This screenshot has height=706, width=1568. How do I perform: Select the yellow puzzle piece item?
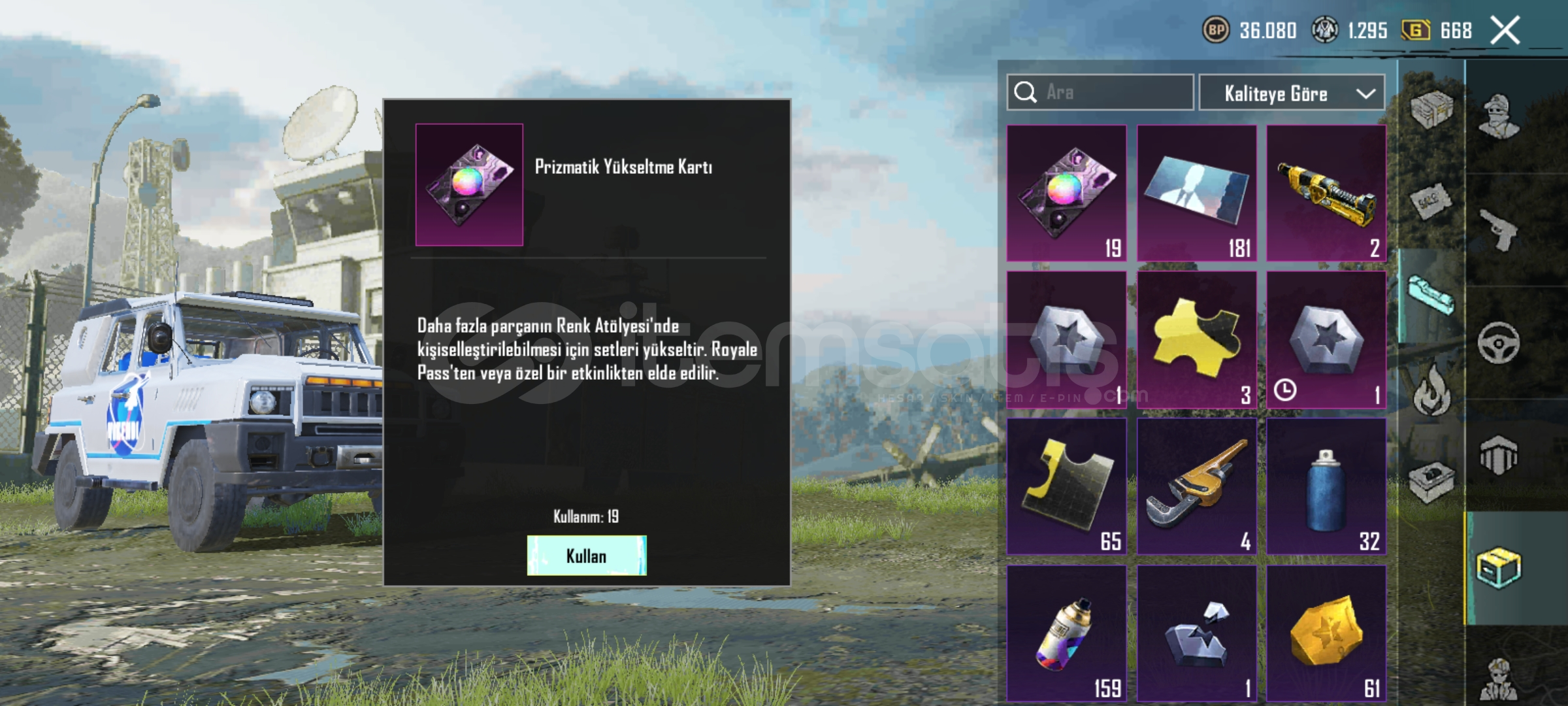[x=1197, y=340]
